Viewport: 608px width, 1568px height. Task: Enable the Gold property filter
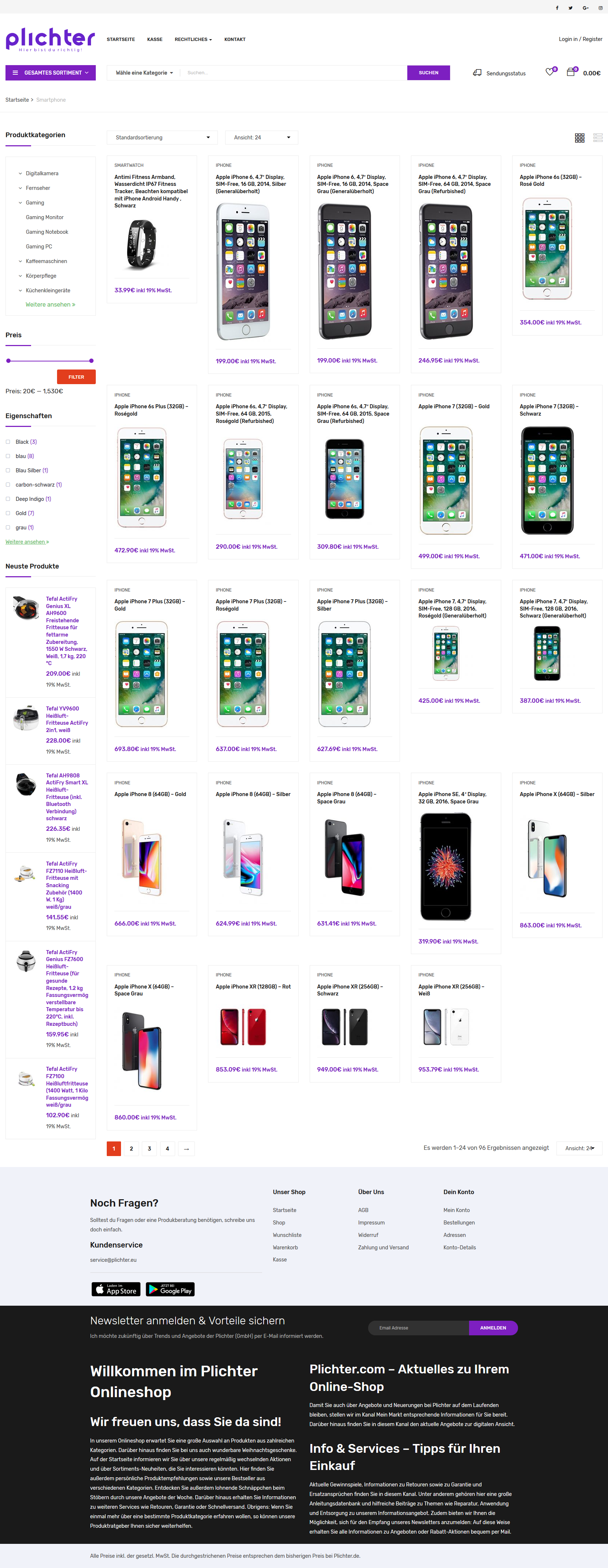[8, 513]
